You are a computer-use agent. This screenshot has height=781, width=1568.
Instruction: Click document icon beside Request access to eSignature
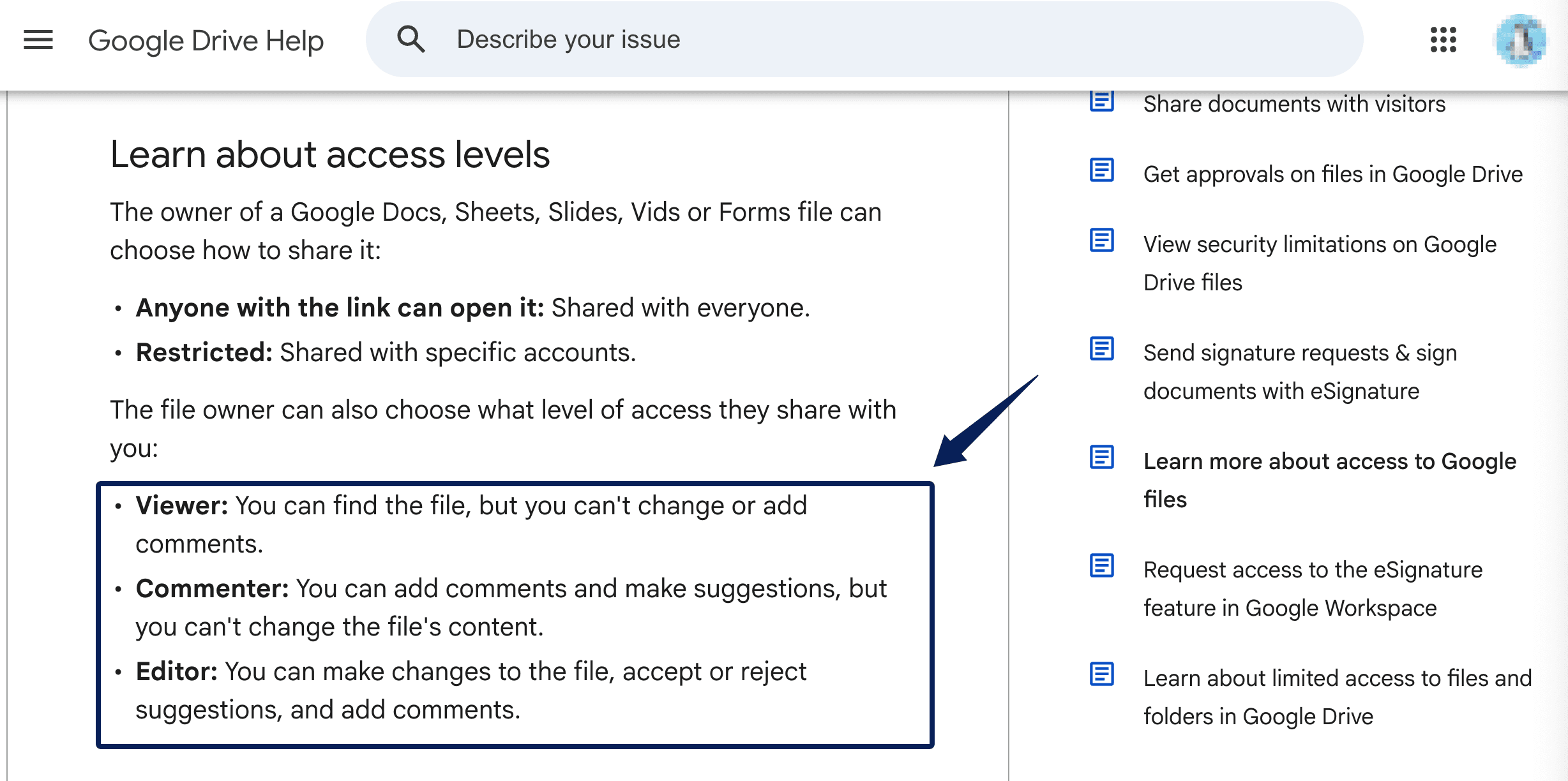point(1102,566)
